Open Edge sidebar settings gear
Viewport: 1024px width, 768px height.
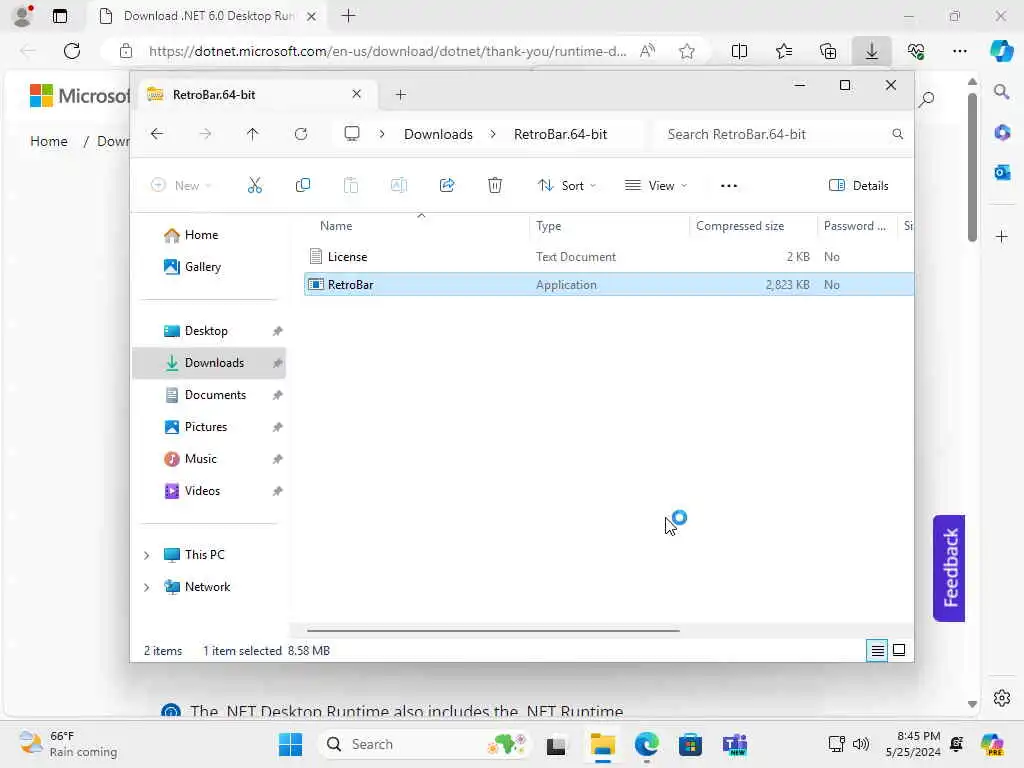(x=1002, y=697)
